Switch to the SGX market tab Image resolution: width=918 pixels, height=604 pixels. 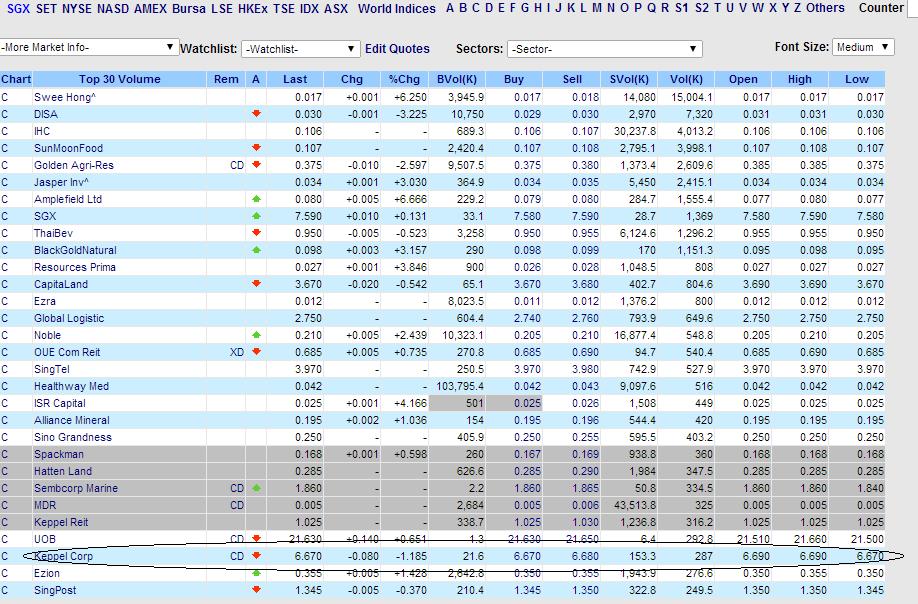pyautogui.click(x=18, y=9)
